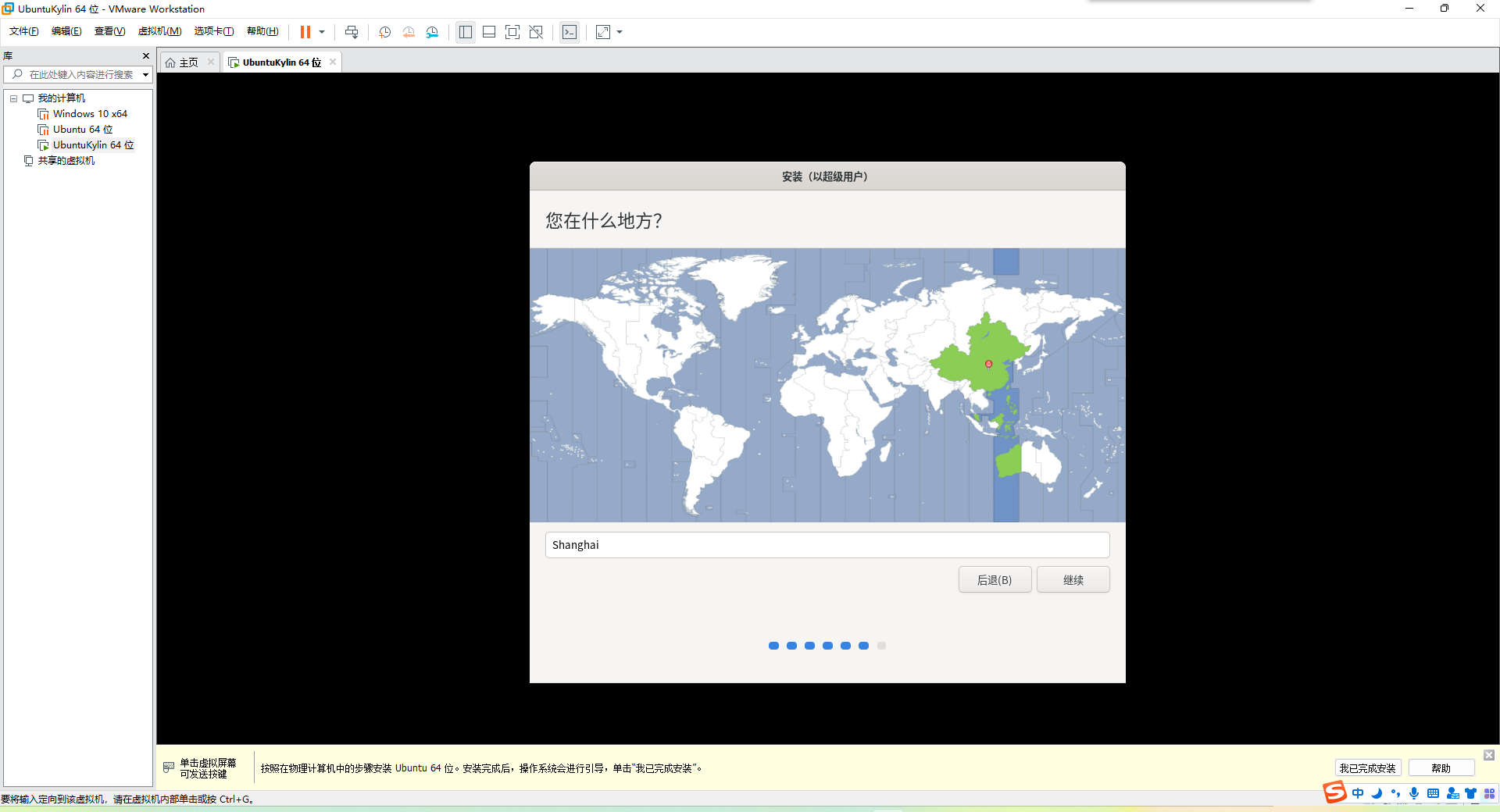The width and height of the screenshot is (1500, 812).
Task: Toggle the thumbnail bar view icon
Action: (x=489, y=32)
